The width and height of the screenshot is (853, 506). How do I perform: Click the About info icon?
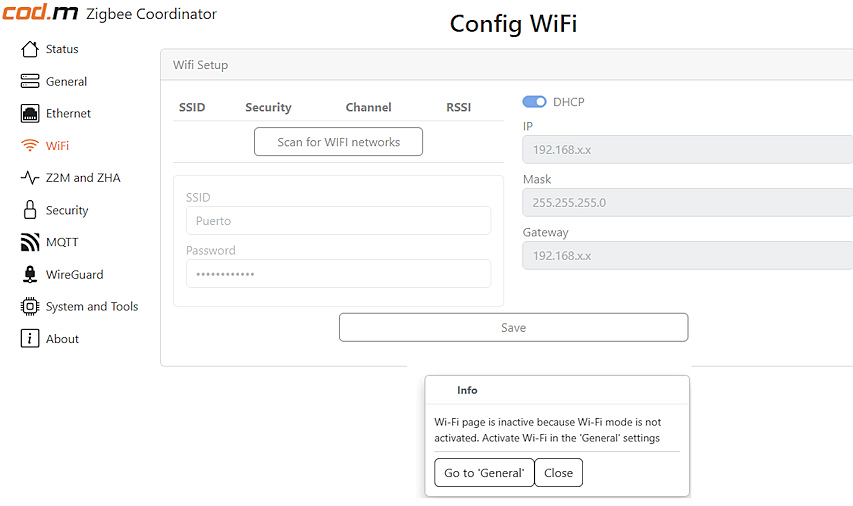pos(30,338)
